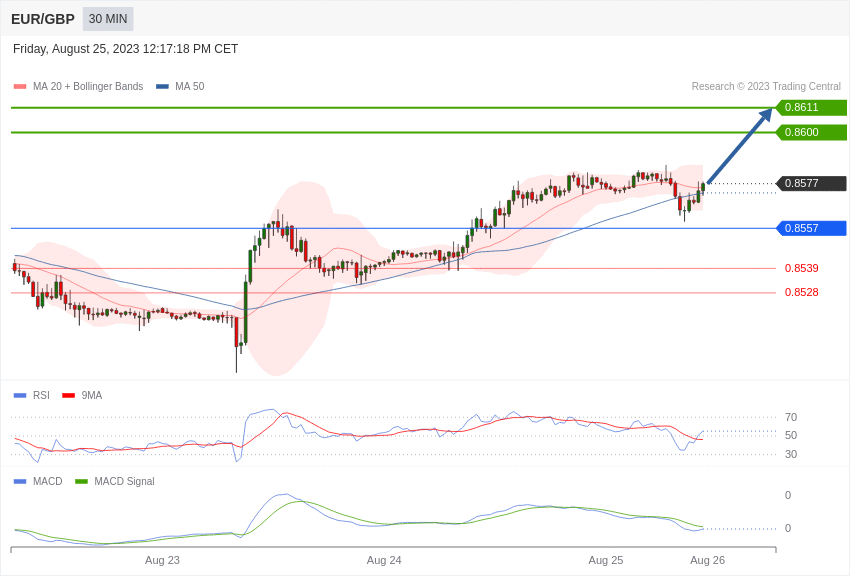Click the black 0.8577 current price tag
This screenshot has width=850, height=576.
coord(811,183)
